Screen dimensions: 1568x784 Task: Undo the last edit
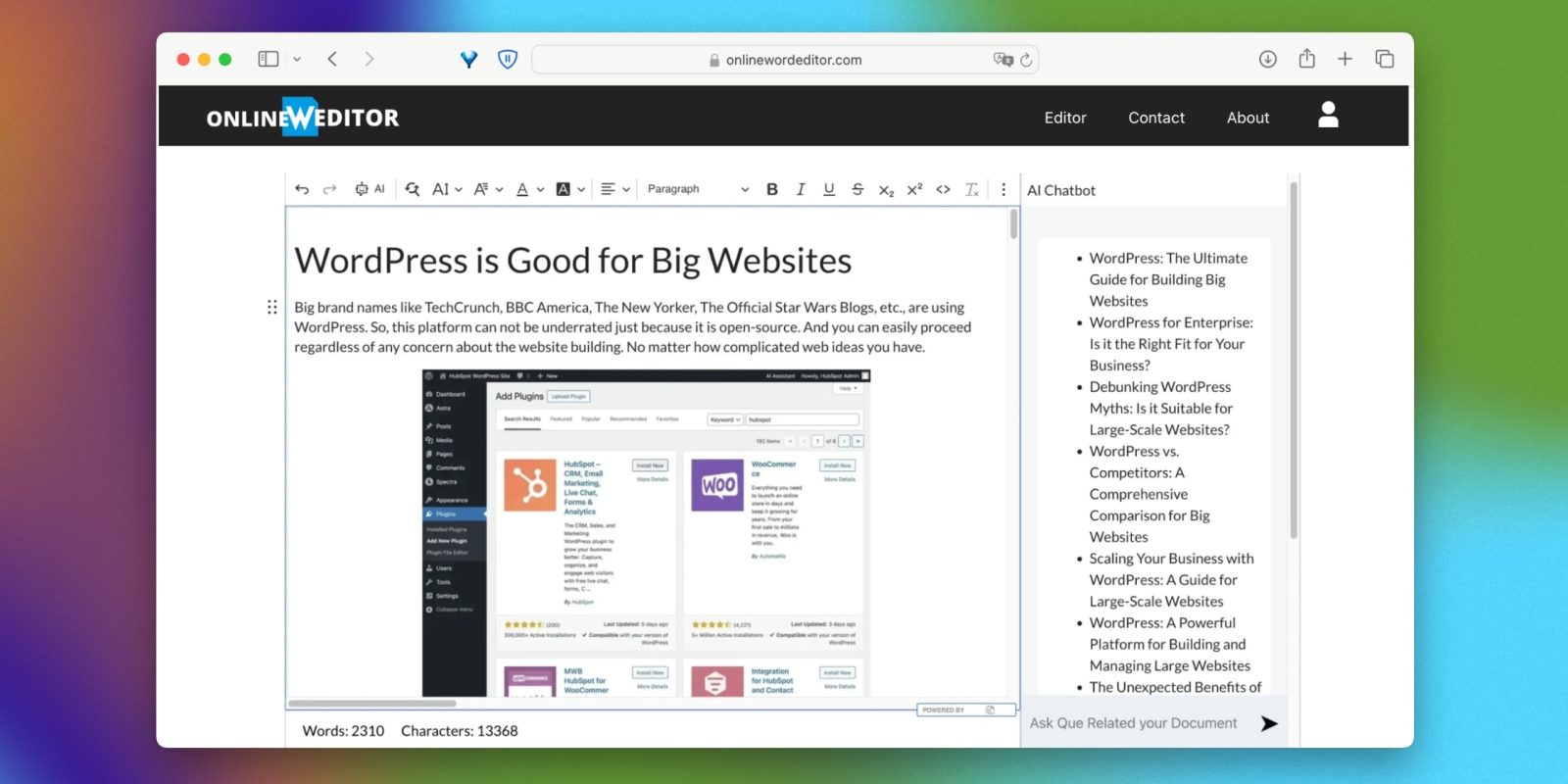(302, 189)
